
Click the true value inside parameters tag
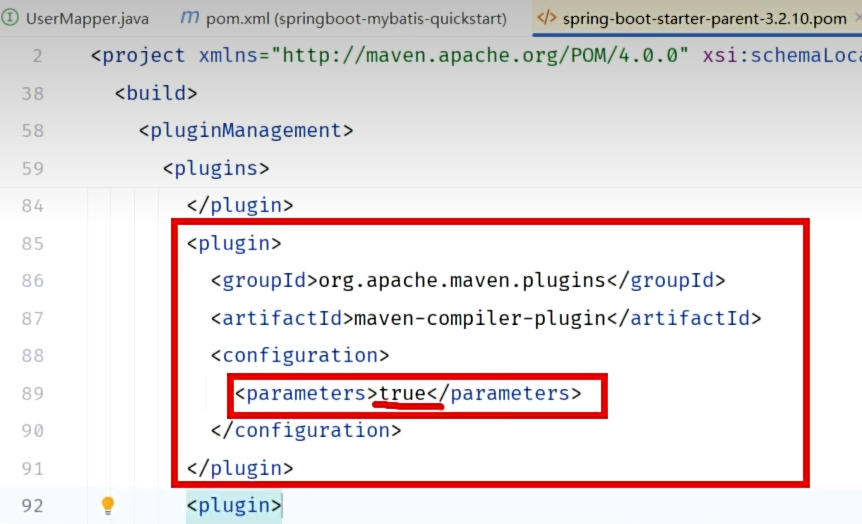tap(402, 393)
